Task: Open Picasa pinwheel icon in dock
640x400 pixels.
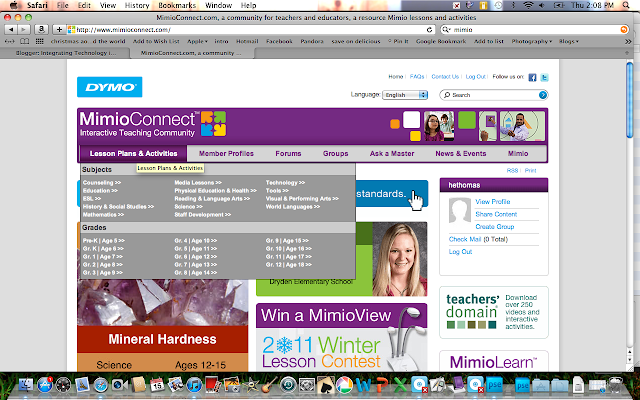Action: pos(344,384)
